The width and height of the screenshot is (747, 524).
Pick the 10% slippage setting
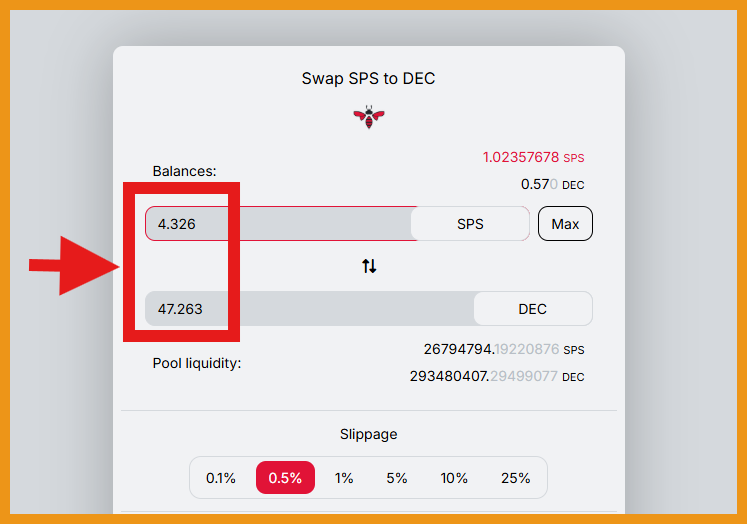tap(454, 478)
